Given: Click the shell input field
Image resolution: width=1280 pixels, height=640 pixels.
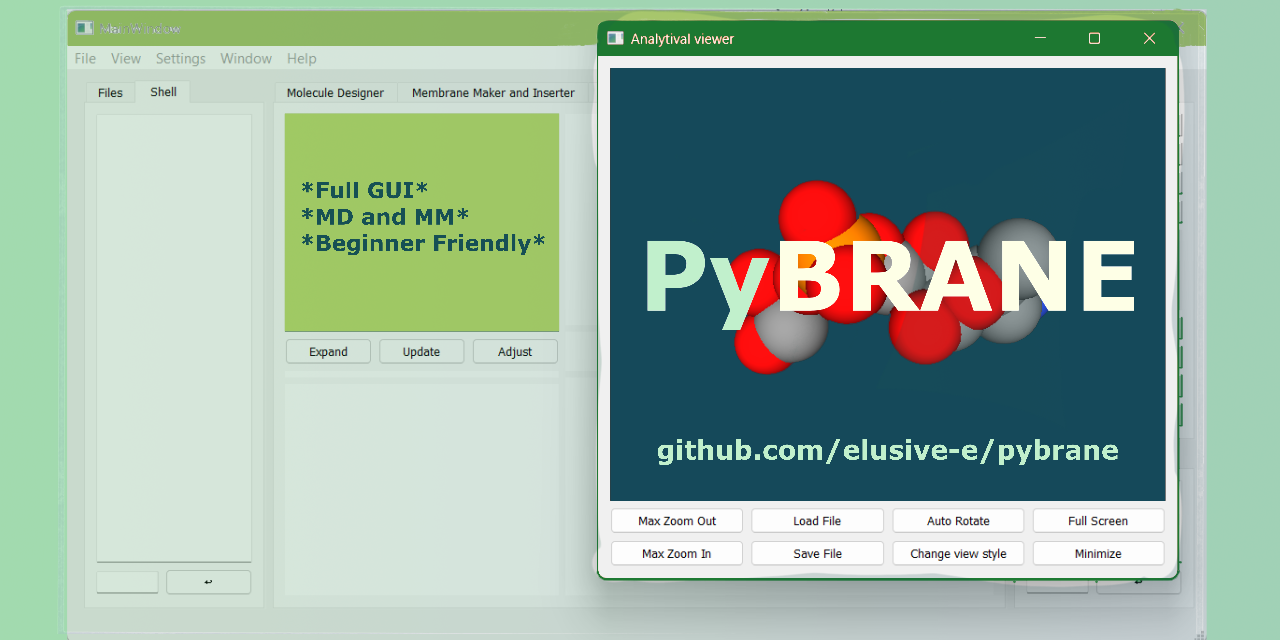Looking at the screenshot, I should pyautogui.click(x=127, y=582).
